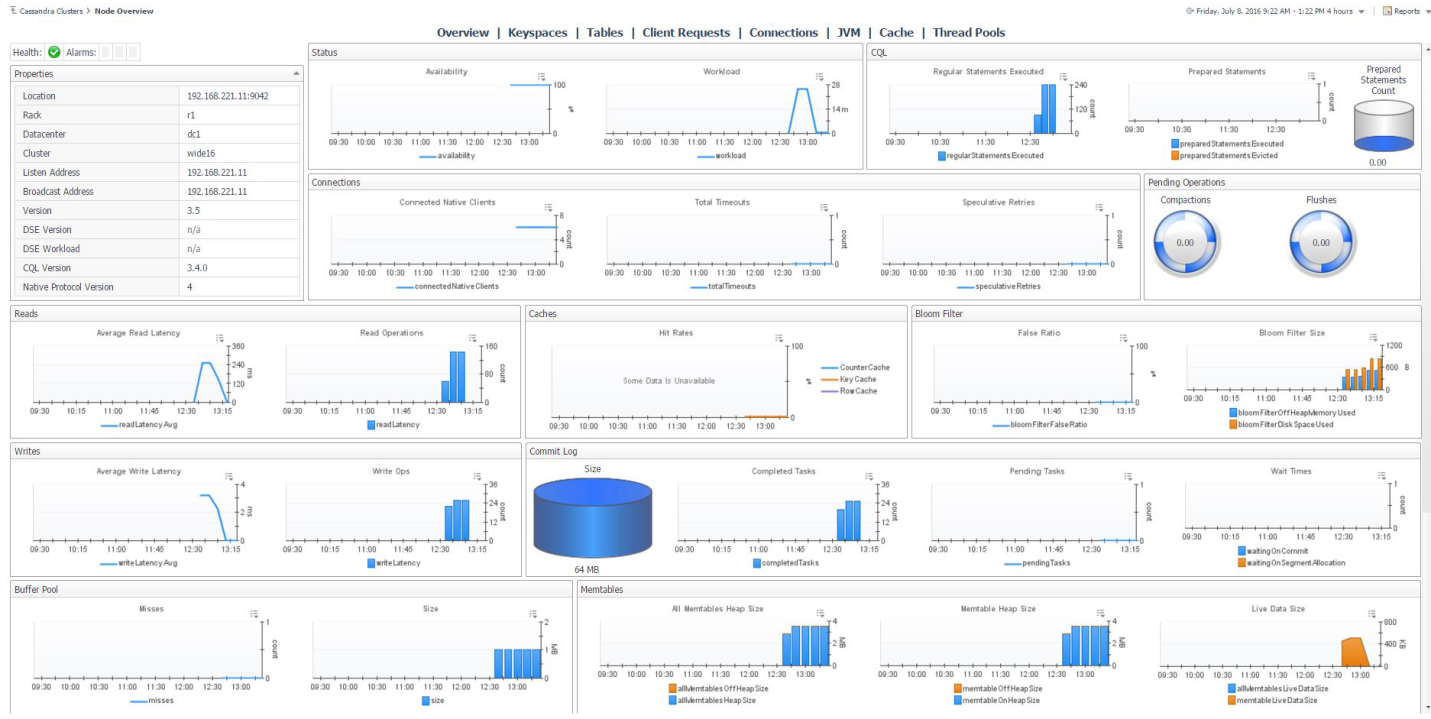The height and width of the screenshot is (719, 1431).
Task: Open the Availability chart options icon
Action: [x=541, y=77]
